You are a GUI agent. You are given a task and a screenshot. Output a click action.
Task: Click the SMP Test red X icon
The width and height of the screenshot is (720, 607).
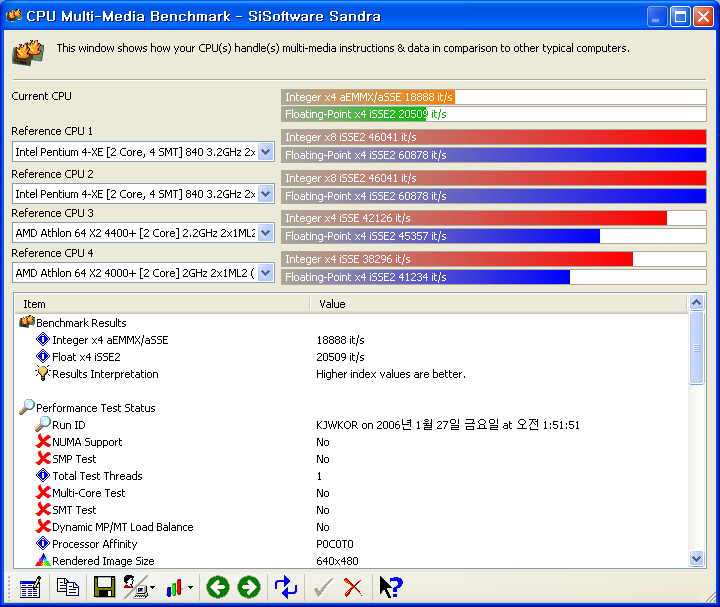tap(43, 458)
